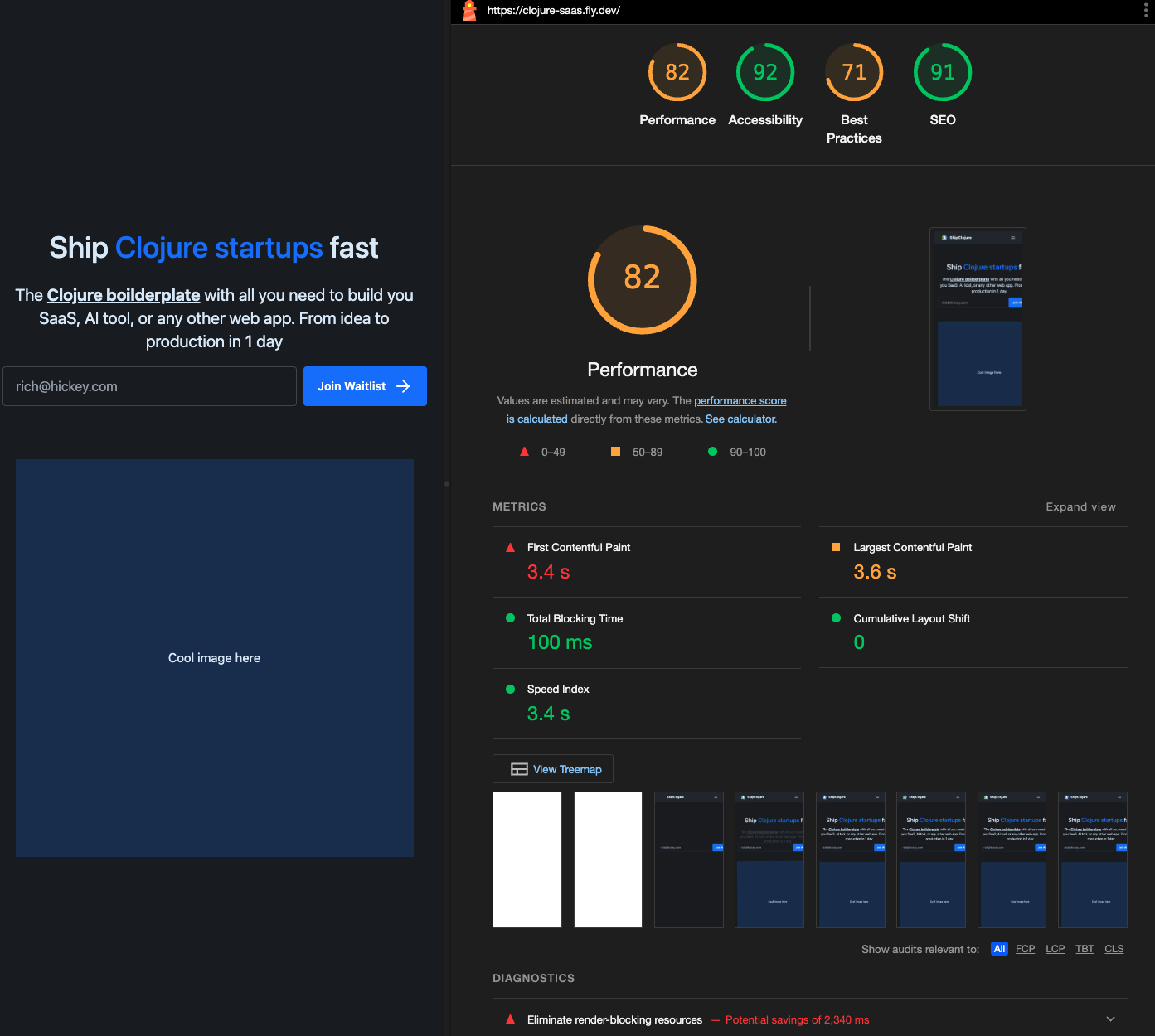Click green dot beside Cumulative Layout Shift
Viewport: 1155px width, 1036px height.
836,618
